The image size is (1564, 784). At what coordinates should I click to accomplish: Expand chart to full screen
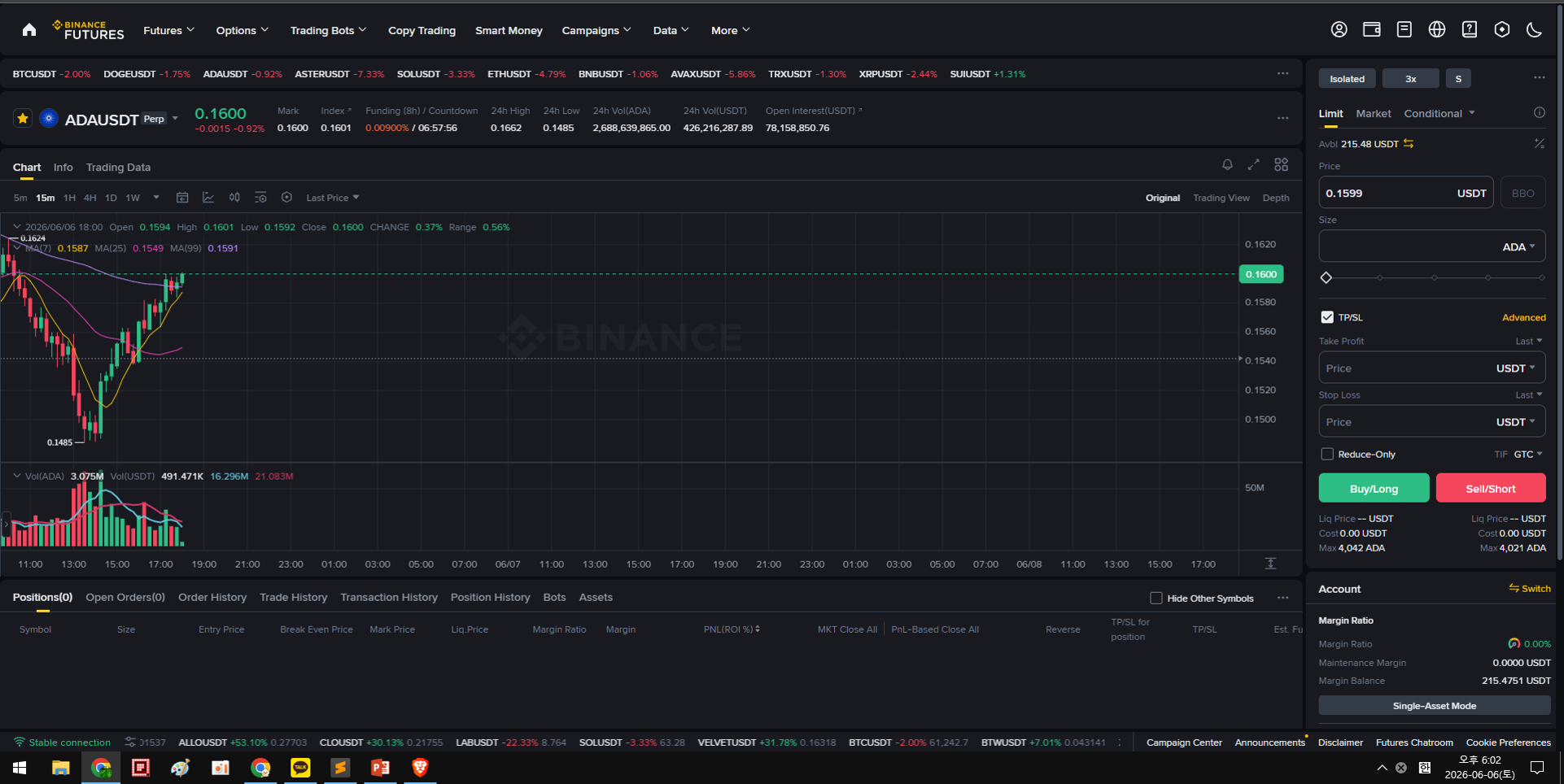click(x=1253, y=164)
